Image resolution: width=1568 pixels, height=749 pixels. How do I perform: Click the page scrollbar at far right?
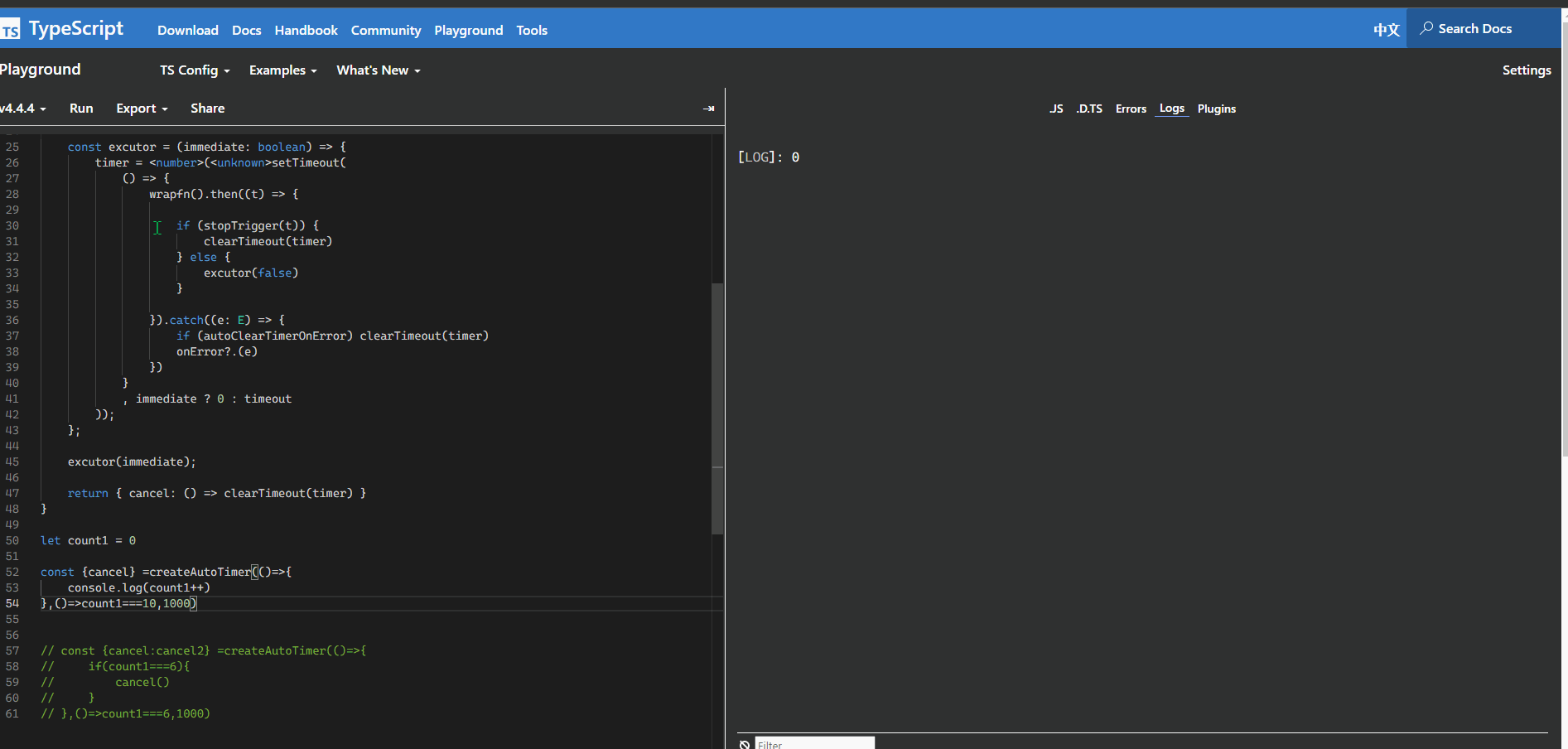click(x=1565, y=240)
